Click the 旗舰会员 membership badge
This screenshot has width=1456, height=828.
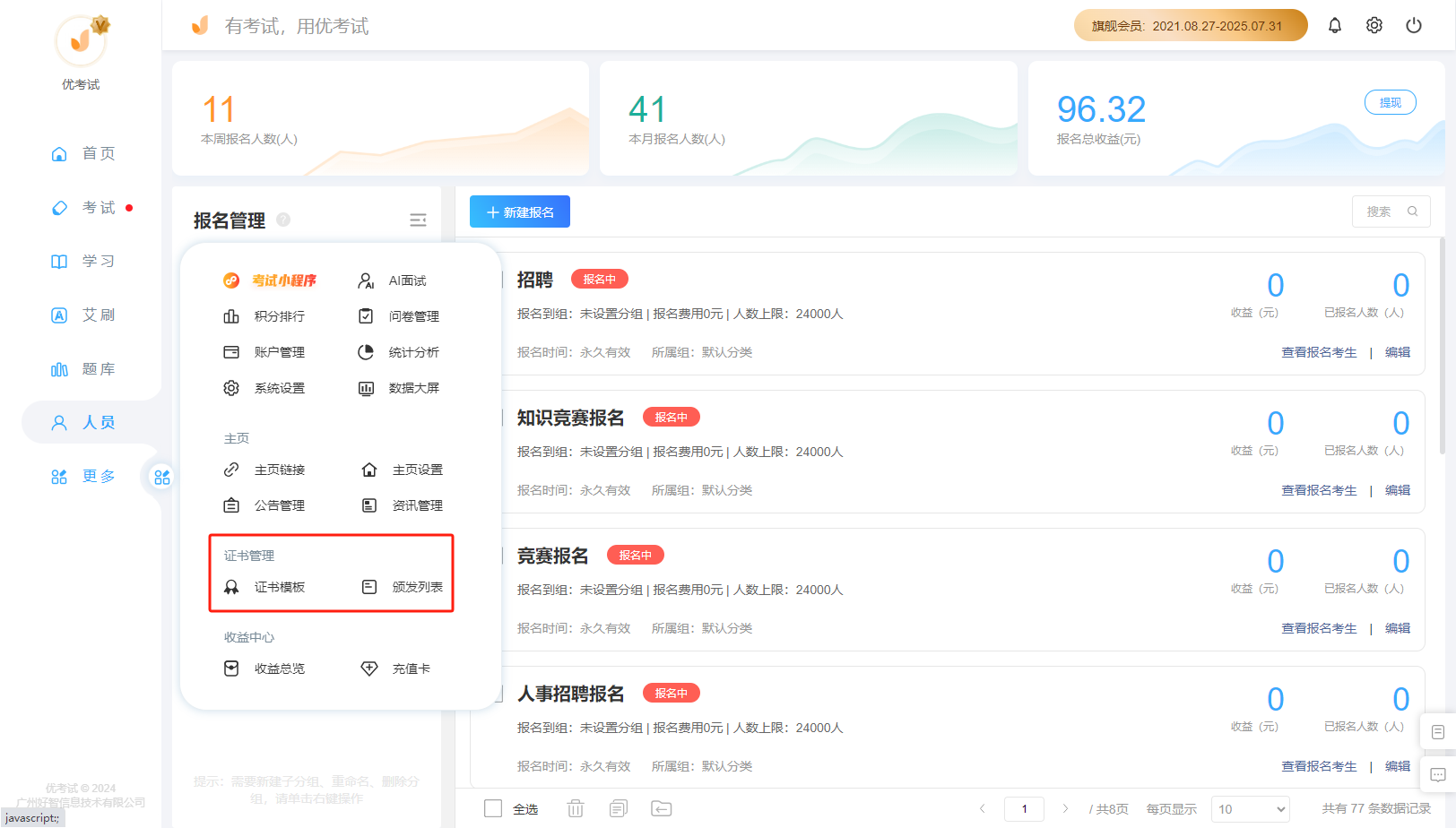click(1190, 25)
